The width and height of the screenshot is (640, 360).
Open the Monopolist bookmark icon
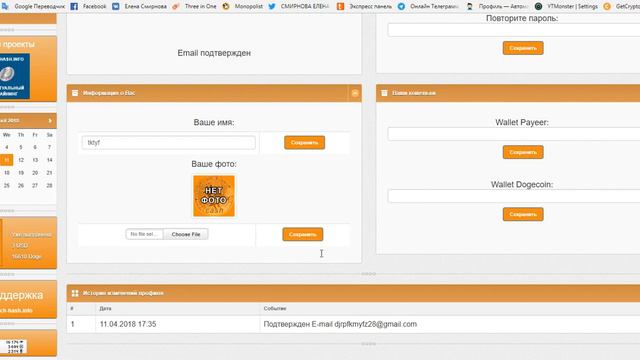click(226, 6)
